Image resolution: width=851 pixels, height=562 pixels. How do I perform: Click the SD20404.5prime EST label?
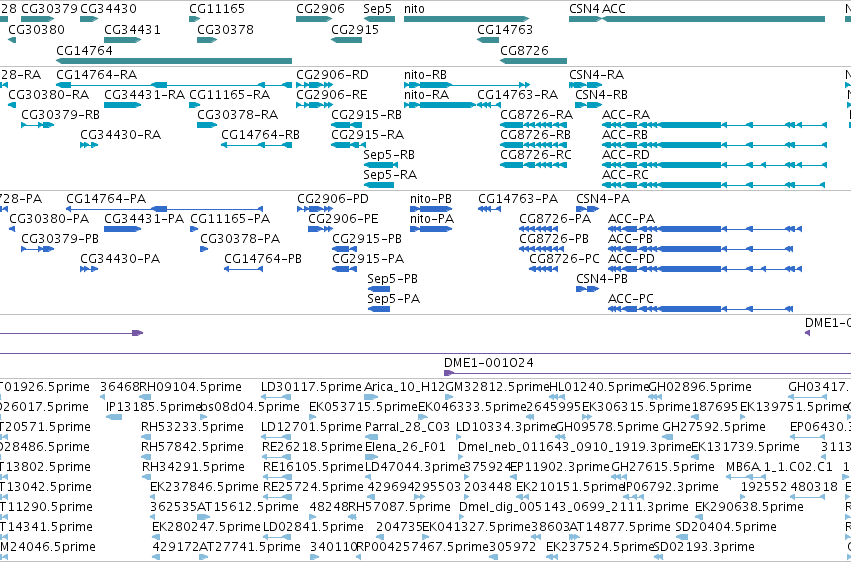pos(726,527)
